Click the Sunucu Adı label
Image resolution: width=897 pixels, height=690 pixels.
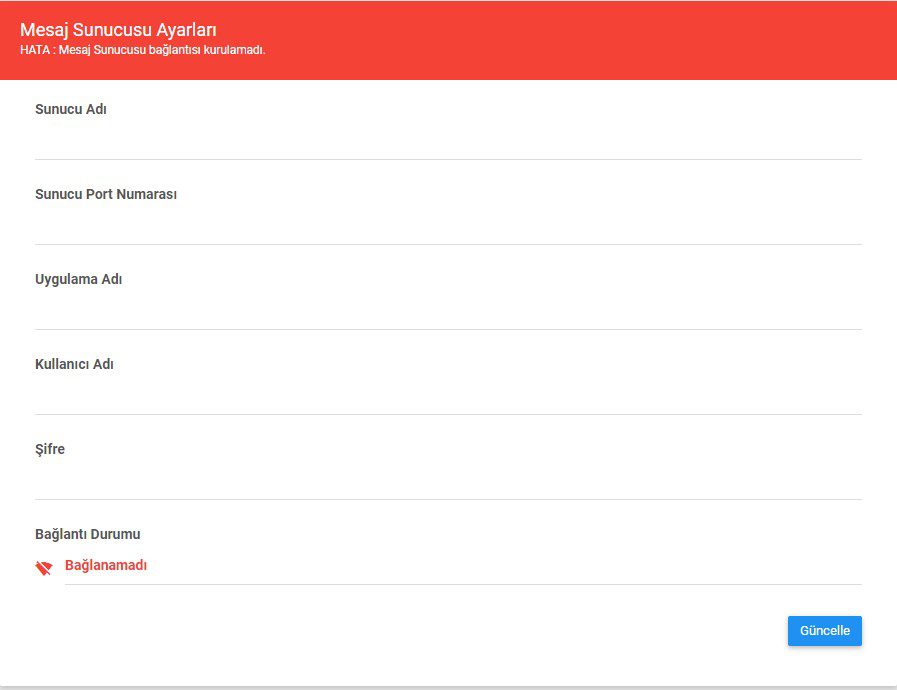tap(71, 110)
